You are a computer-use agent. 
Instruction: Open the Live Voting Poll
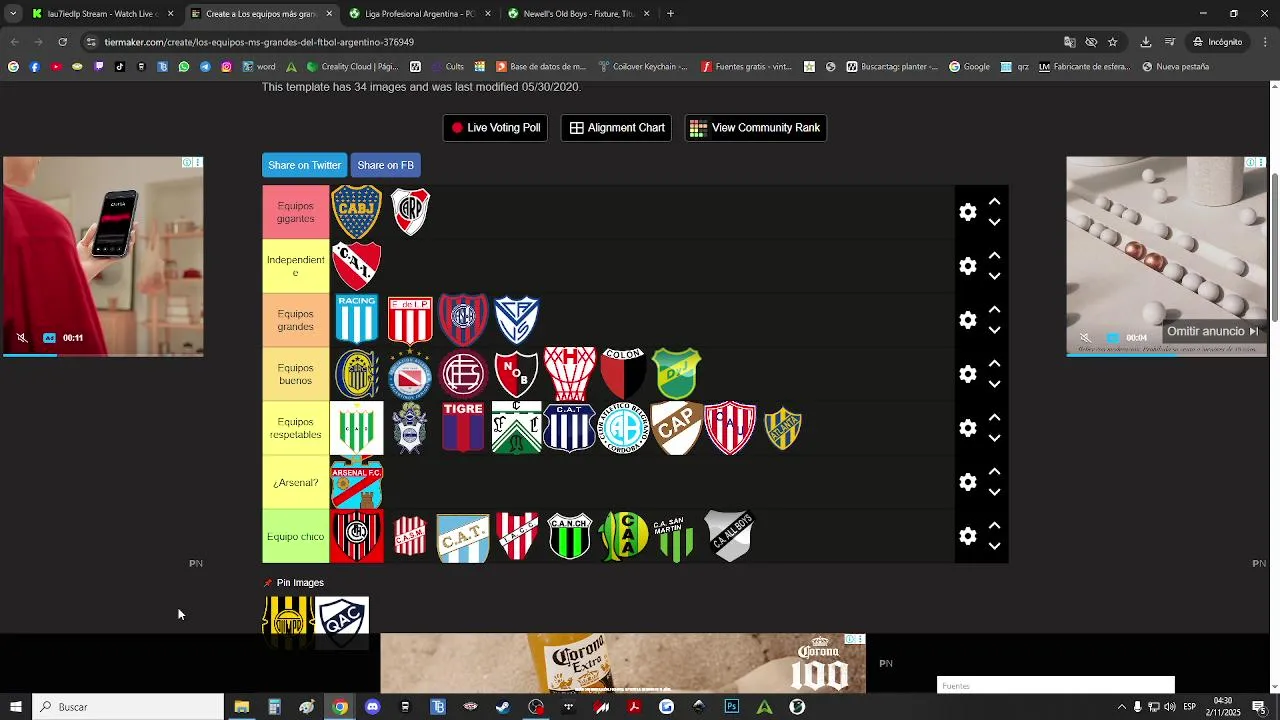click(x=495, y=128)
